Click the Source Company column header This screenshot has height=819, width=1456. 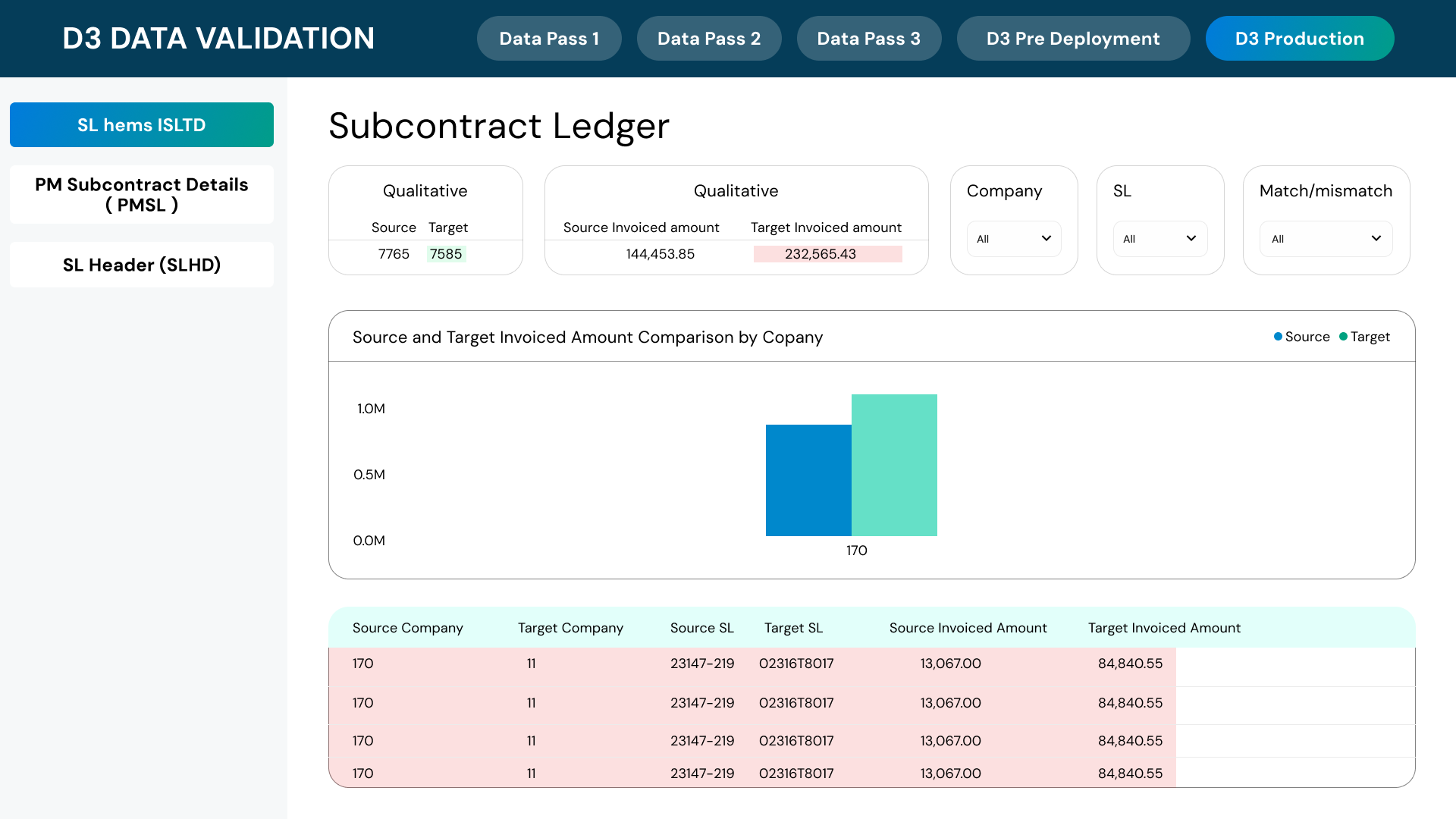point(408,628)
